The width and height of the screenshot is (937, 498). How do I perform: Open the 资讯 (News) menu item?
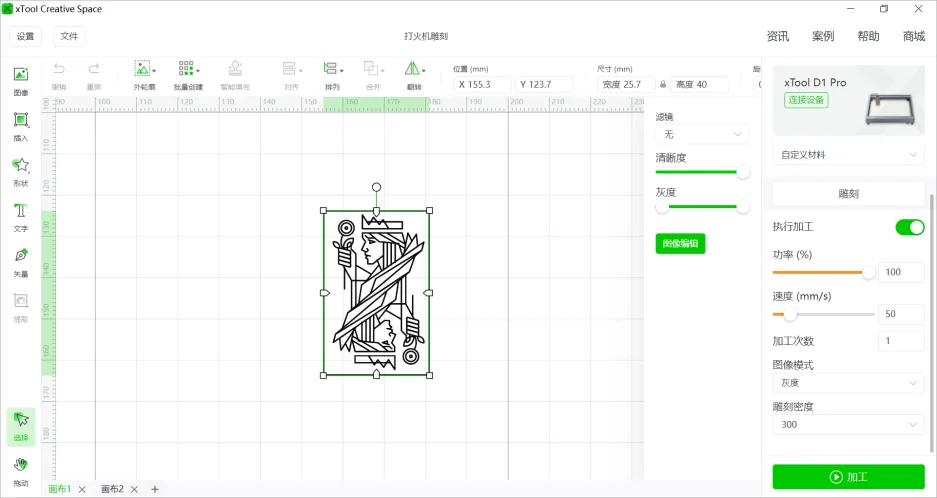(778, 36)
